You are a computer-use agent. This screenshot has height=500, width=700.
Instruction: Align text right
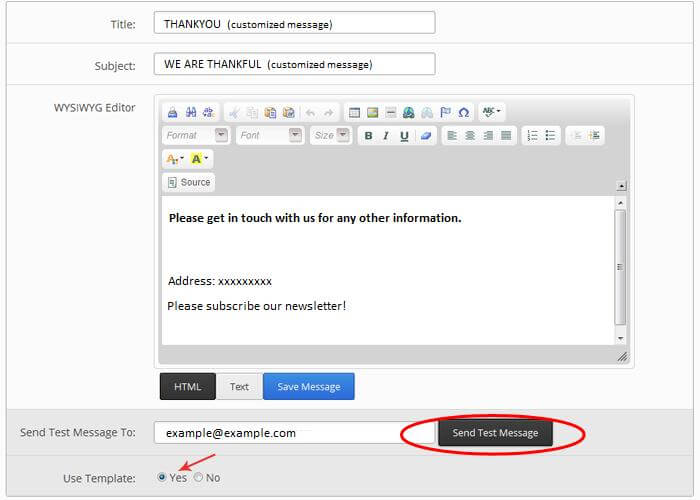click(488, 136)
